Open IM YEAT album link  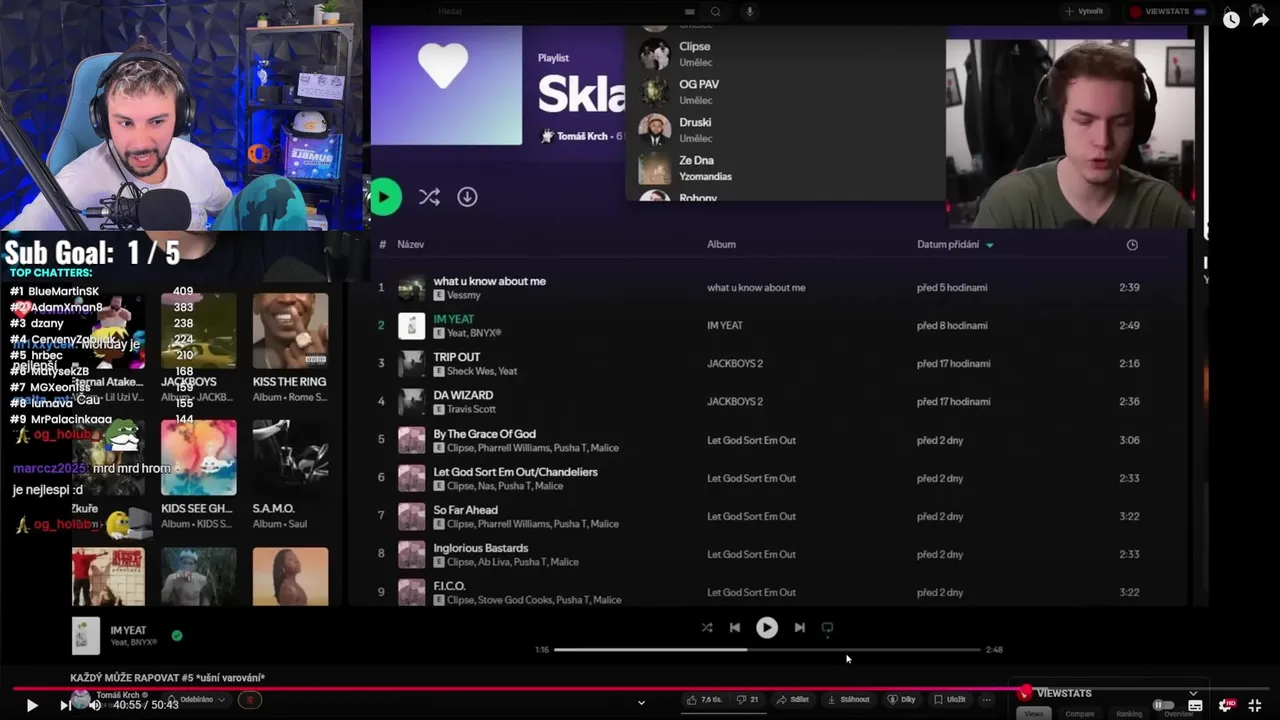725,325
